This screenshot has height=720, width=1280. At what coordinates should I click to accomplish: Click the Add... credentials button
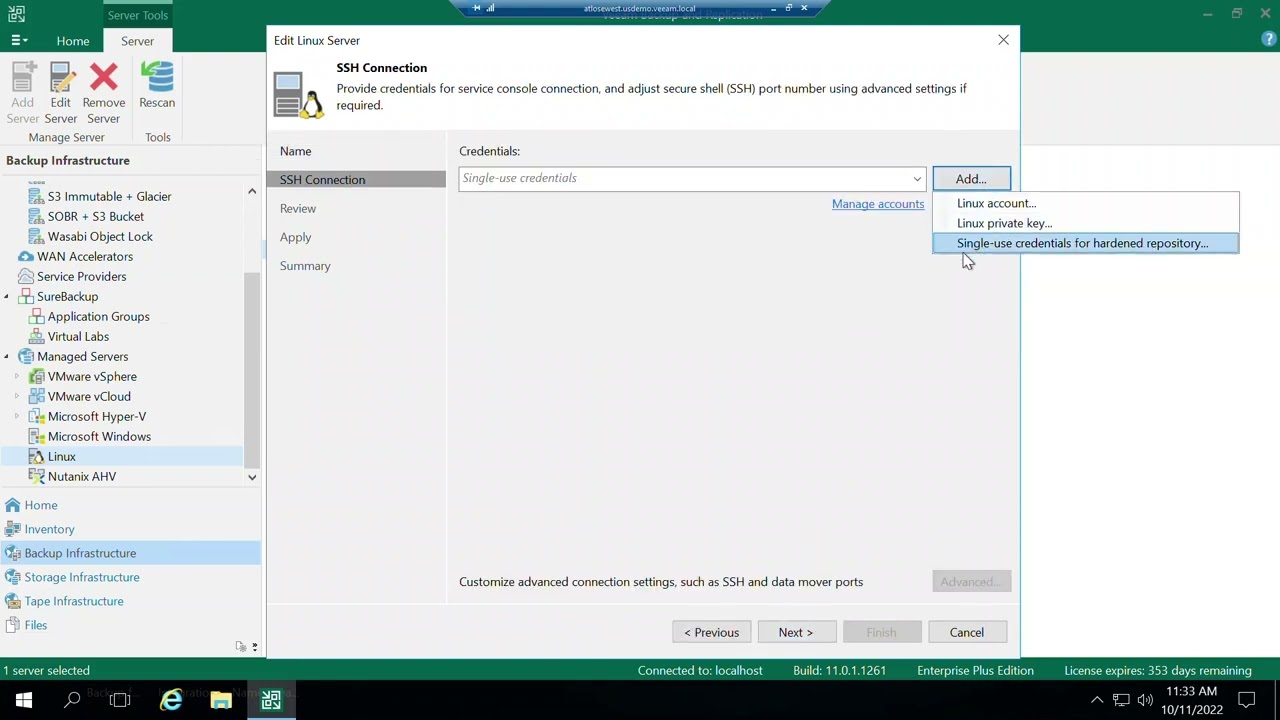(971, 179)
